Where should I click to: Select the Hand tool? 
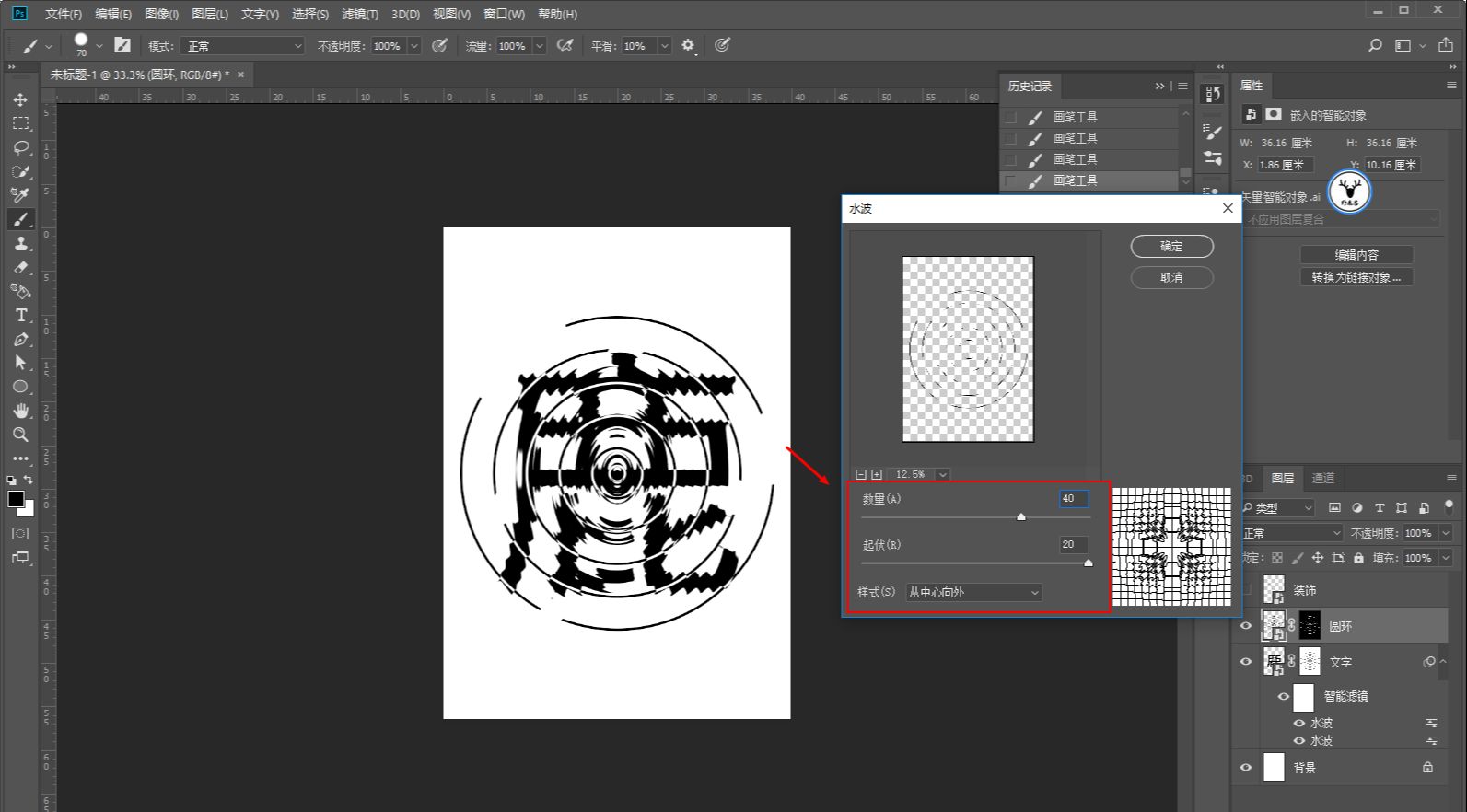[x=20, y=411]
